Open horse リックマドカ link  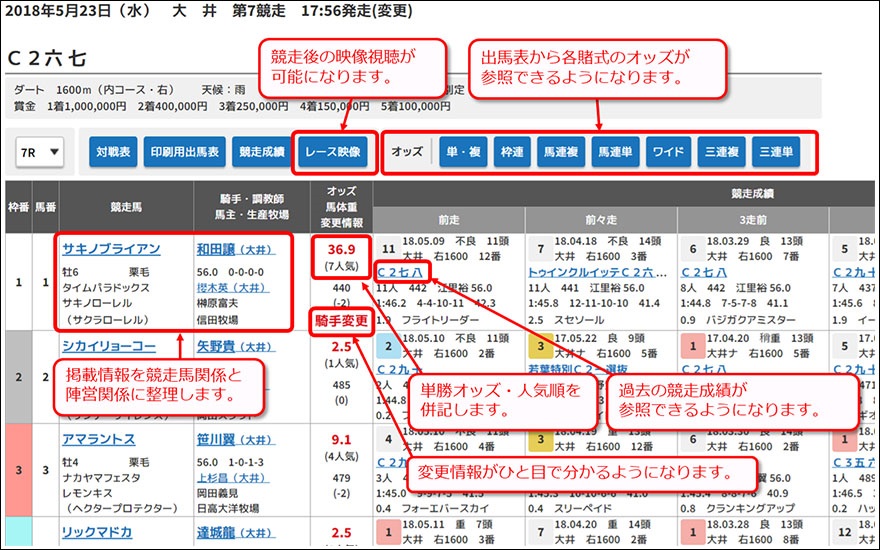(100, 534)
